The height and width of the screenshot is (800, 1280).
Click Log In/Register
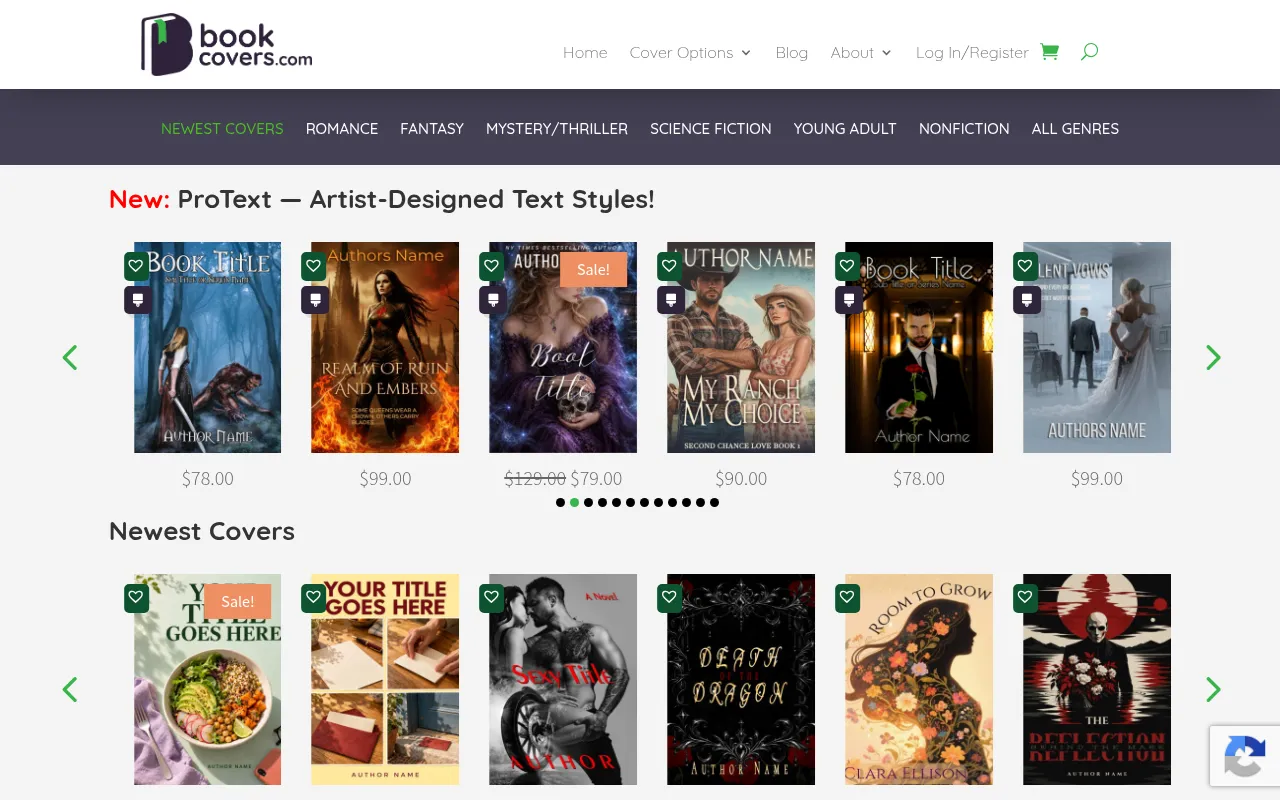coord(972,53)
